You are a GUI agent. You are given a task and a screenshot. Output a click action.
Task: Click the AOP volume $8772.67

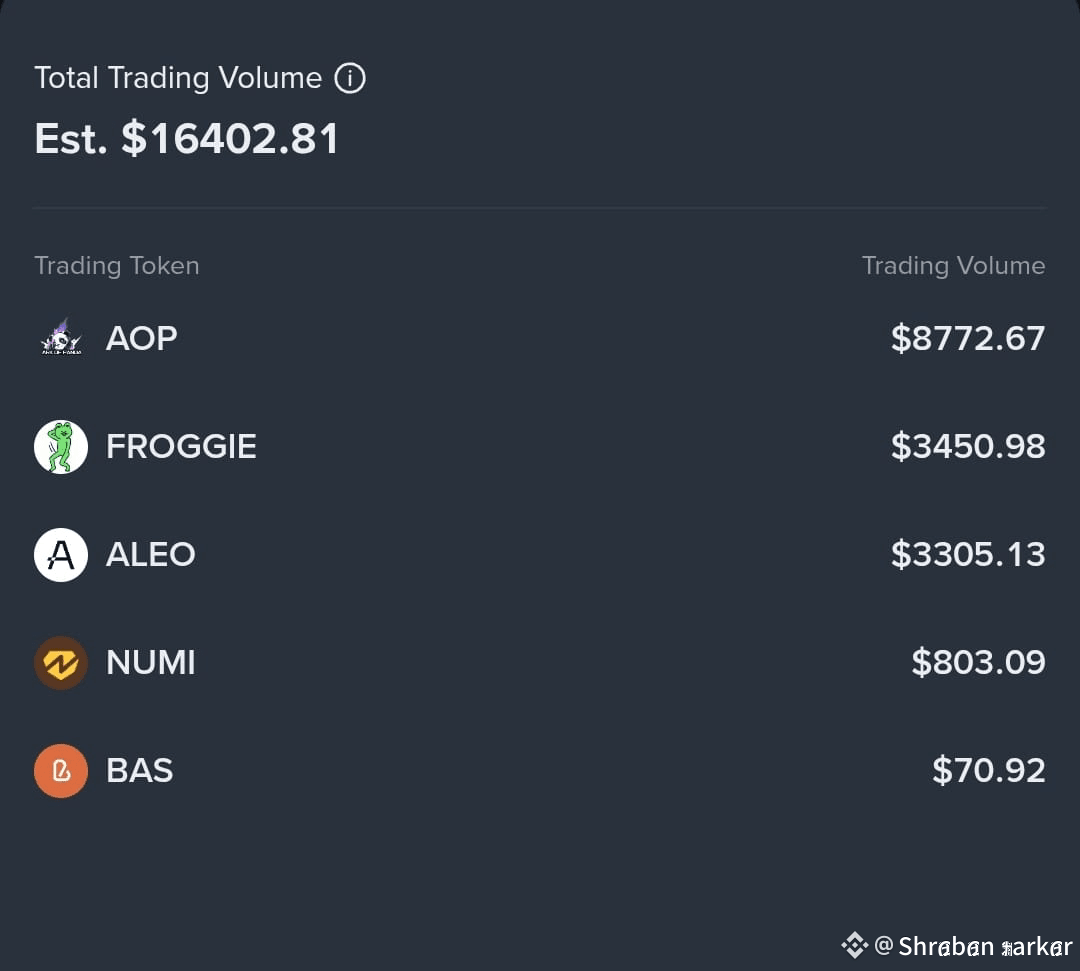pyautogui.click(x=968, y=339)
